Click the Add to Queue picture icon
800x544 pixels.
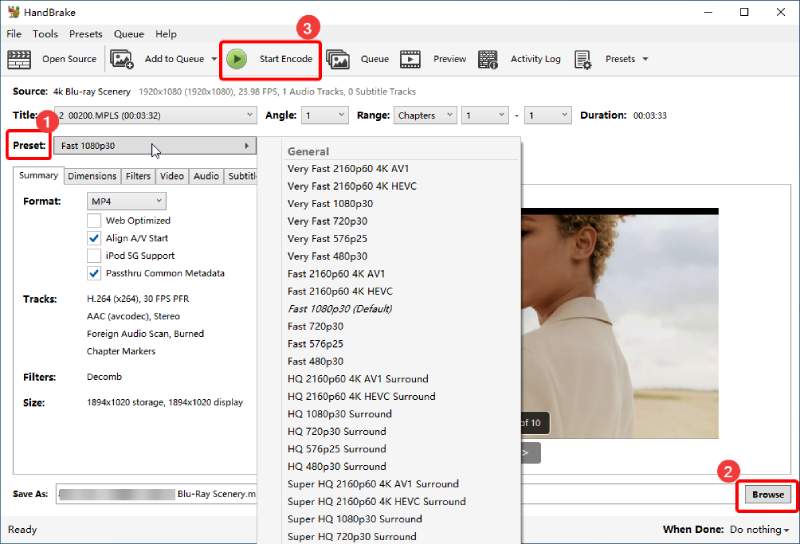click(x=121, y=59)
